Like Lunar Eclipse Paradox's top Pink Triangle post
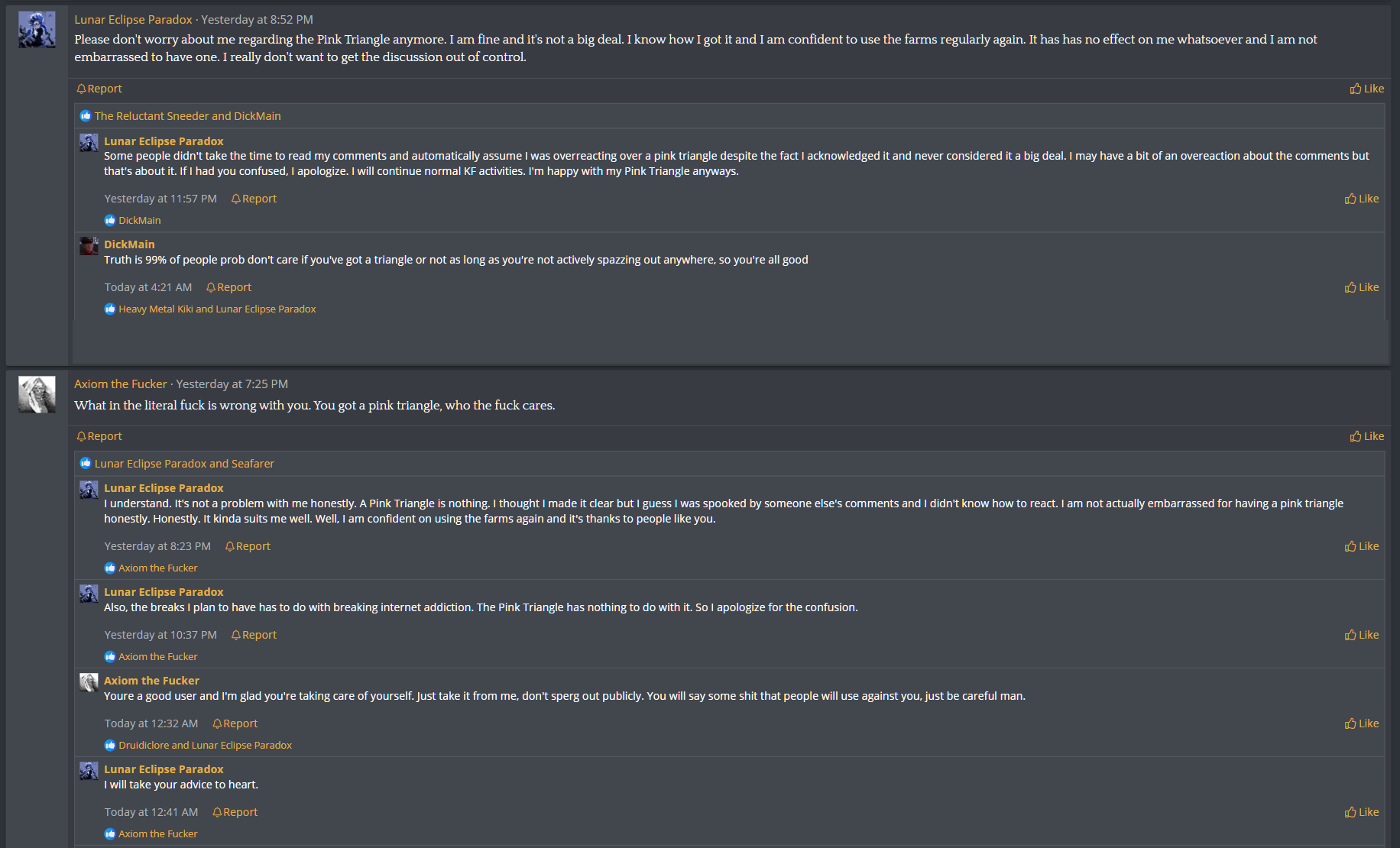 click(x=1367, y=89)
